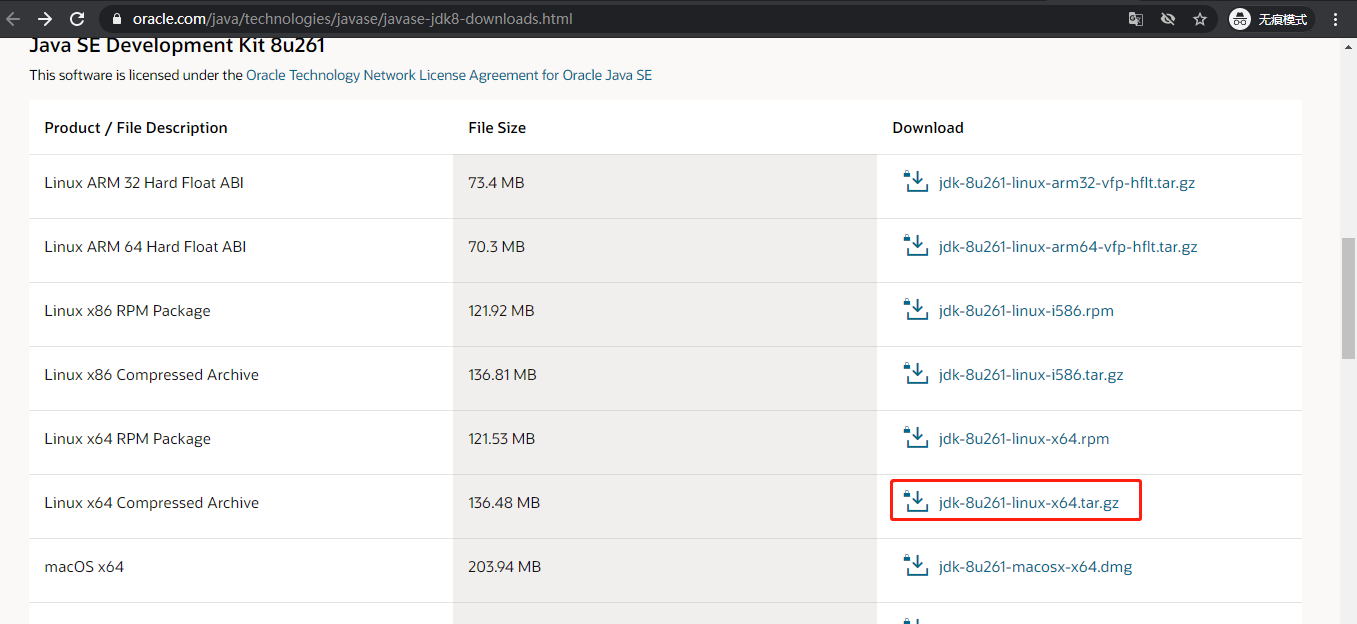Open the translate page icon

[x=1136, y=19]
